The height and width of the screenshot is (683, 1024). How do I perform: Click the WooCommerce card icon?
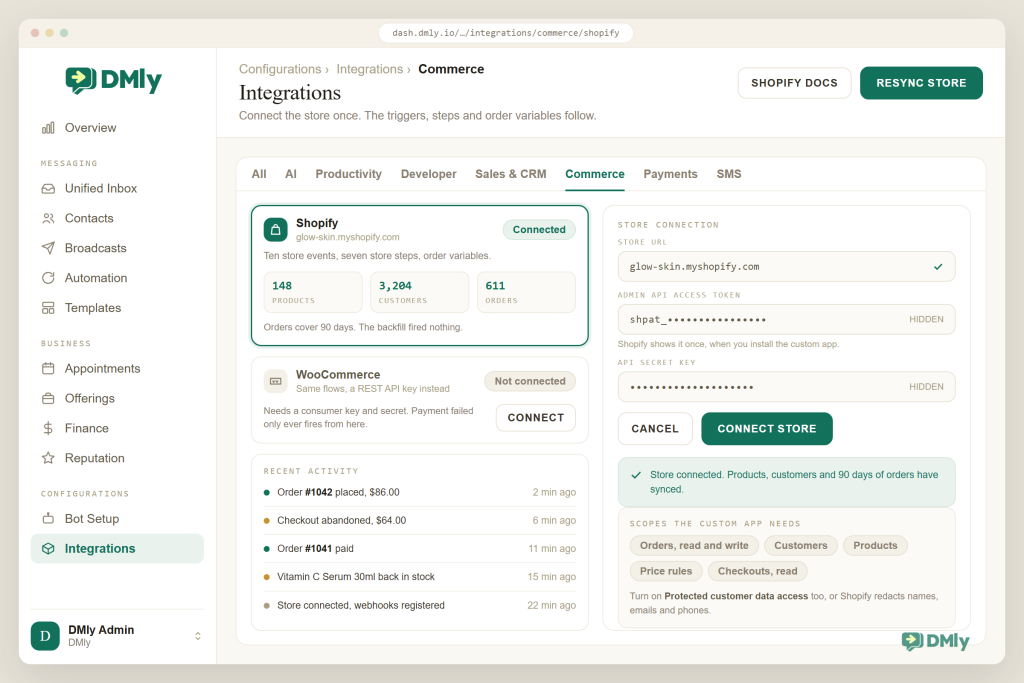[276, 381]
